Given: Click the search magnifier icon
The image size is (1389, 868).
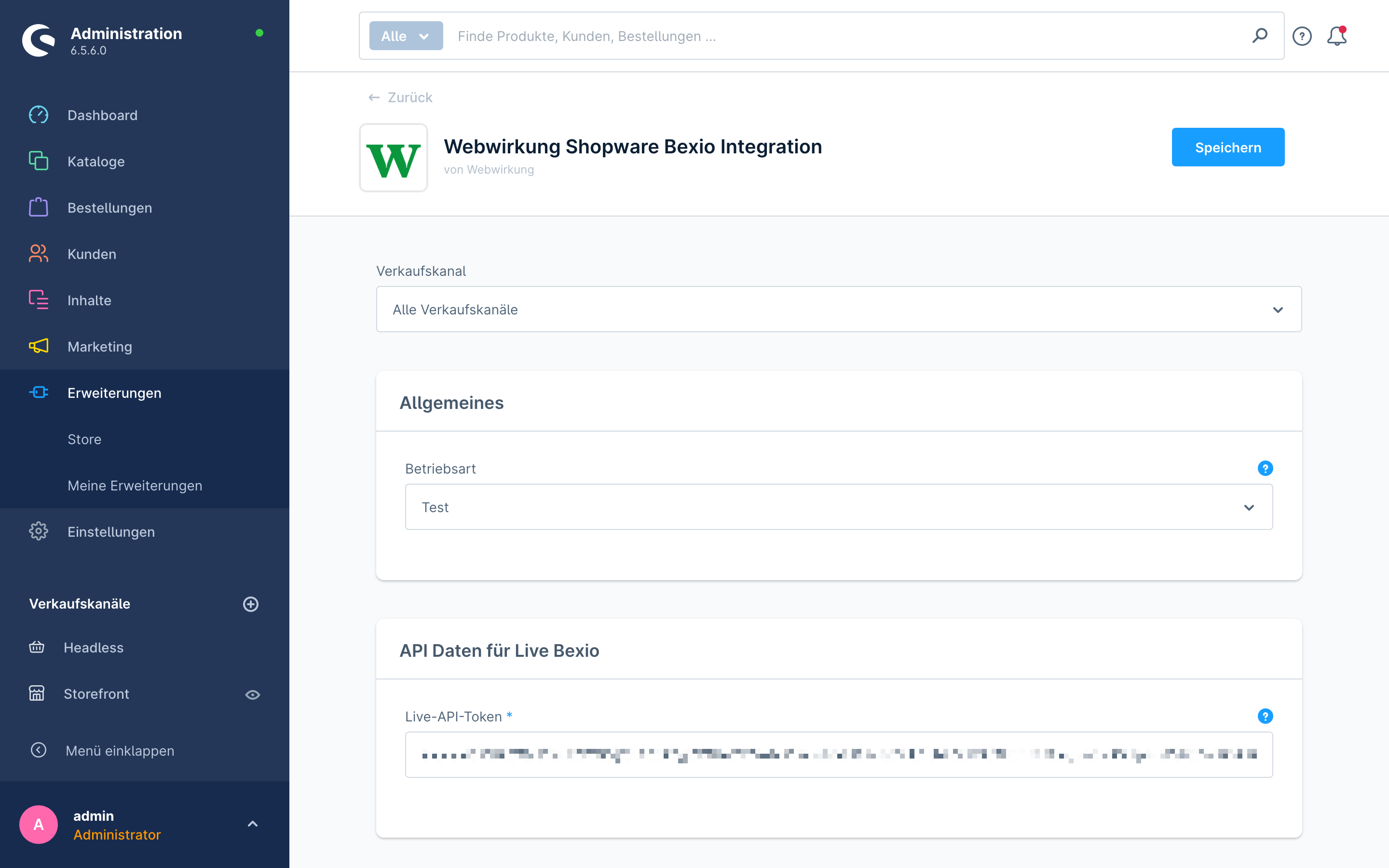Looking at the screenshot, I should tap(1260, 36).
